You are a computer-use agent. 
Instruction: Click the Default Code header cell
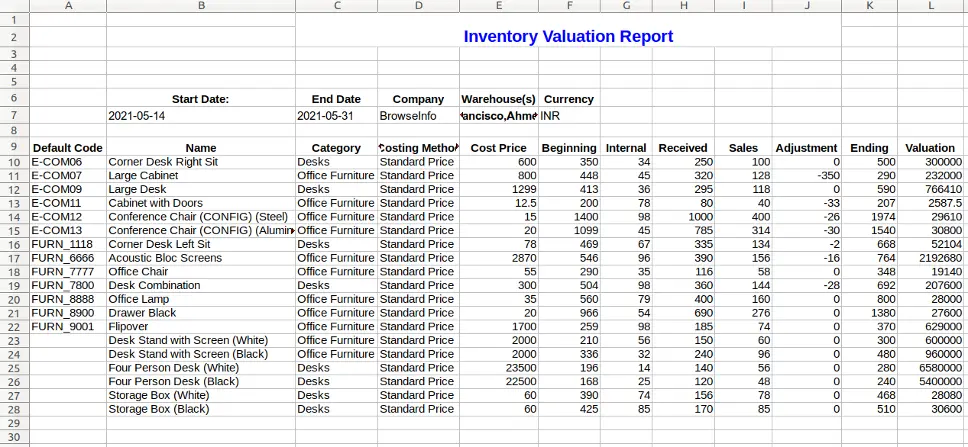click(x=67, y=148)
